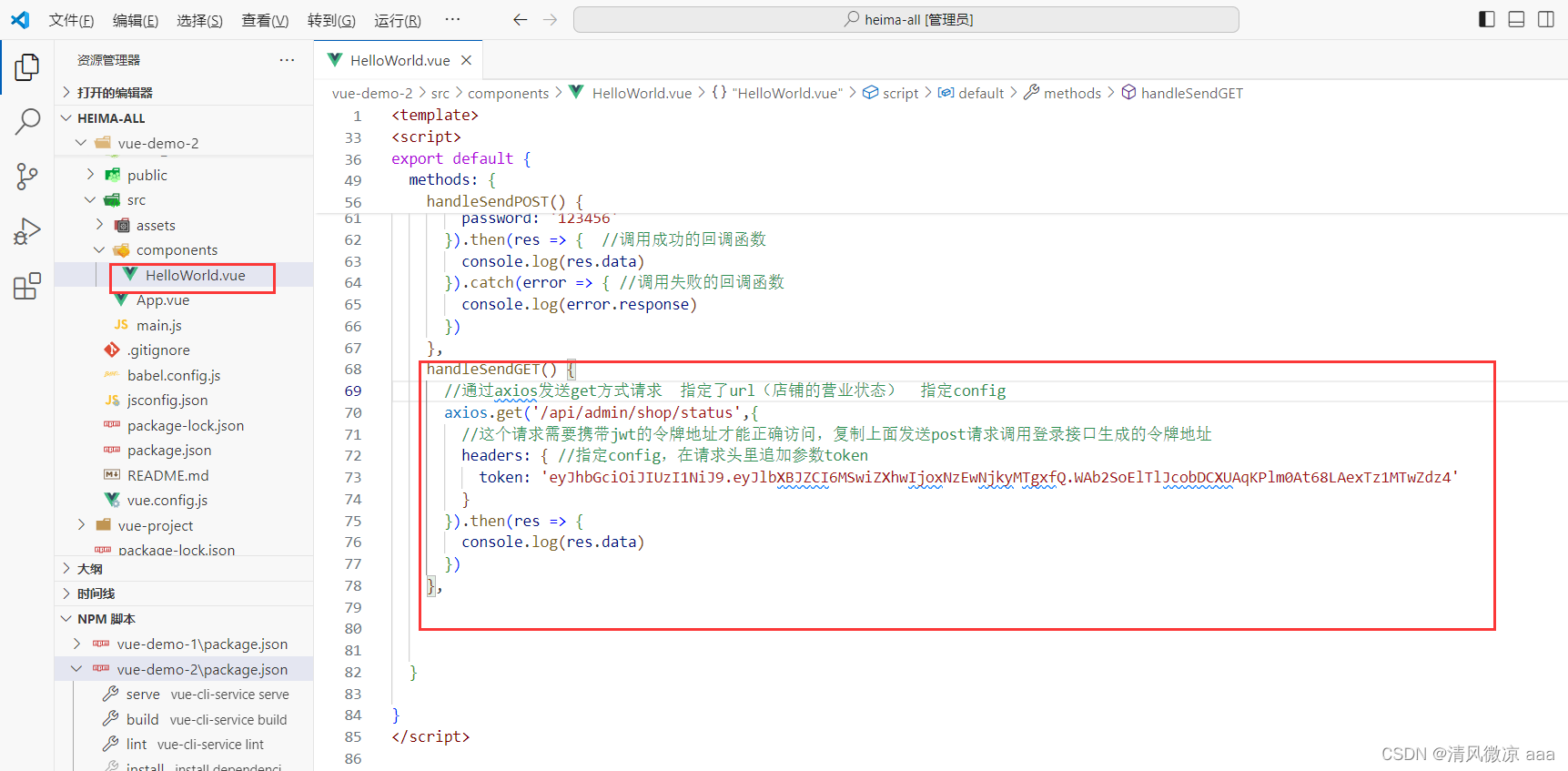Open README.md file

184,475
